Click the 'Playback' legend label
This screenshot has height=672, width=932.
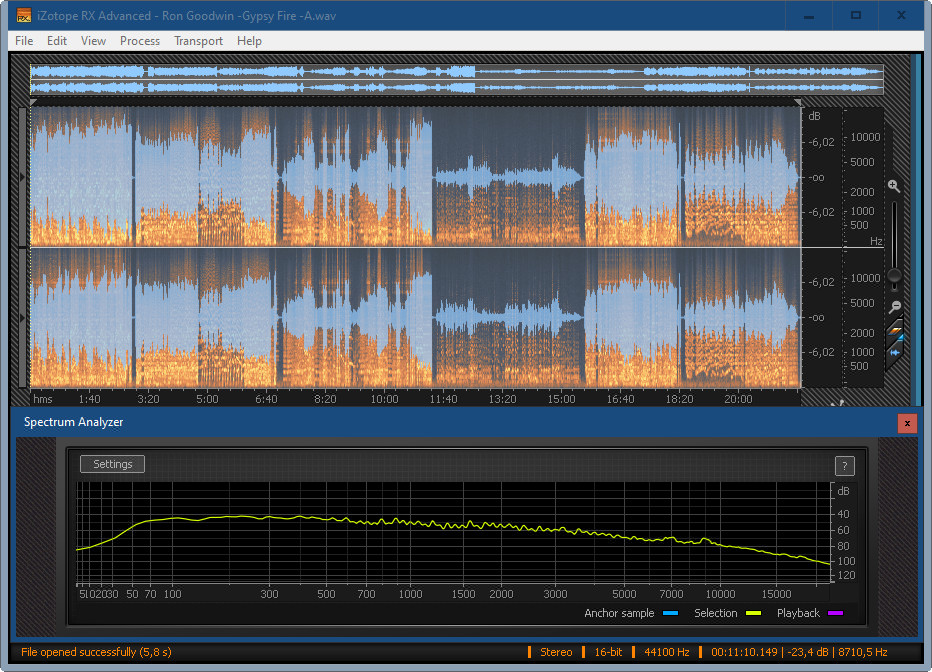(x=798, y=613)
